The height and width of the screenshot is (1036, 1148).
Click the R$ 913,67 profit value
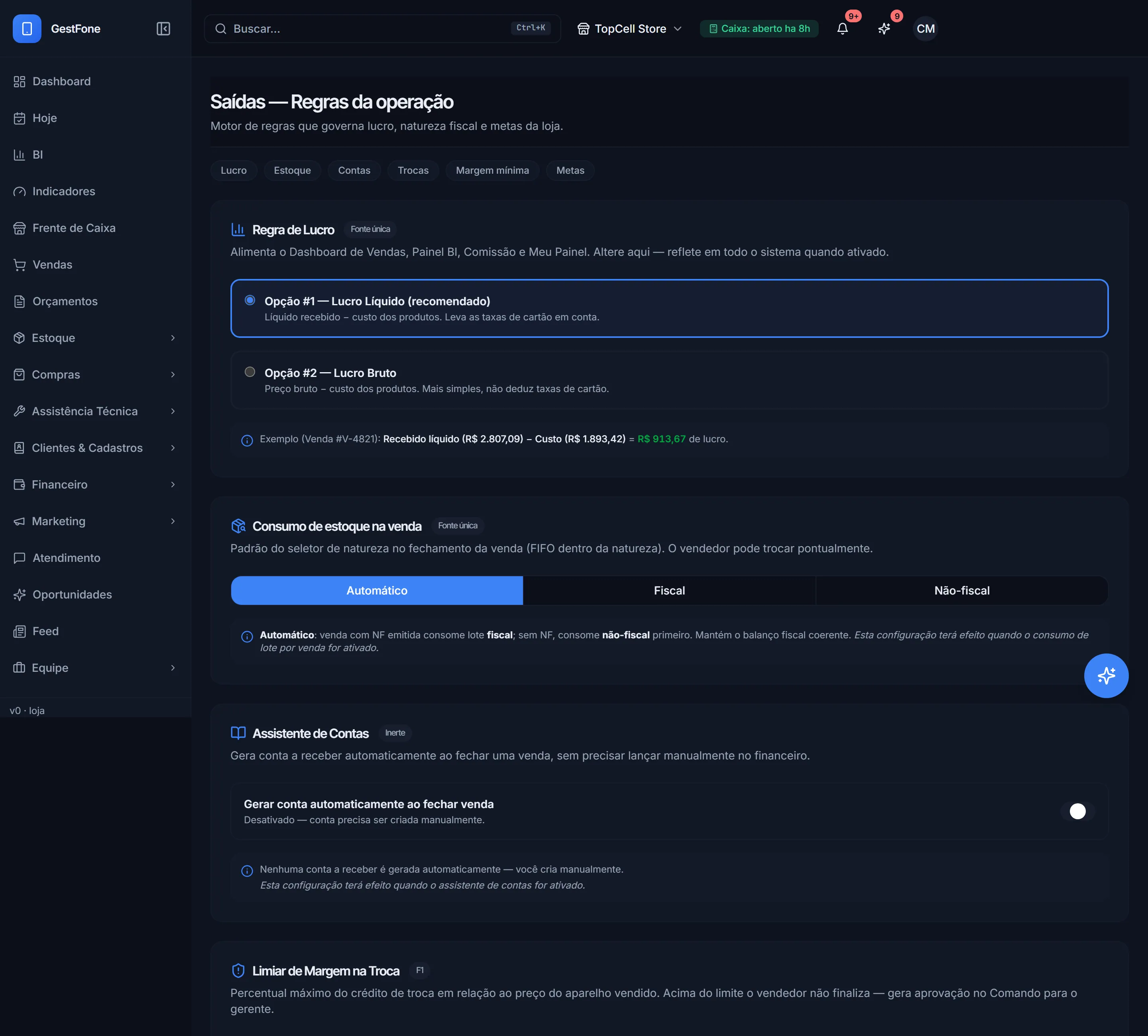click(x=661, y=439)
